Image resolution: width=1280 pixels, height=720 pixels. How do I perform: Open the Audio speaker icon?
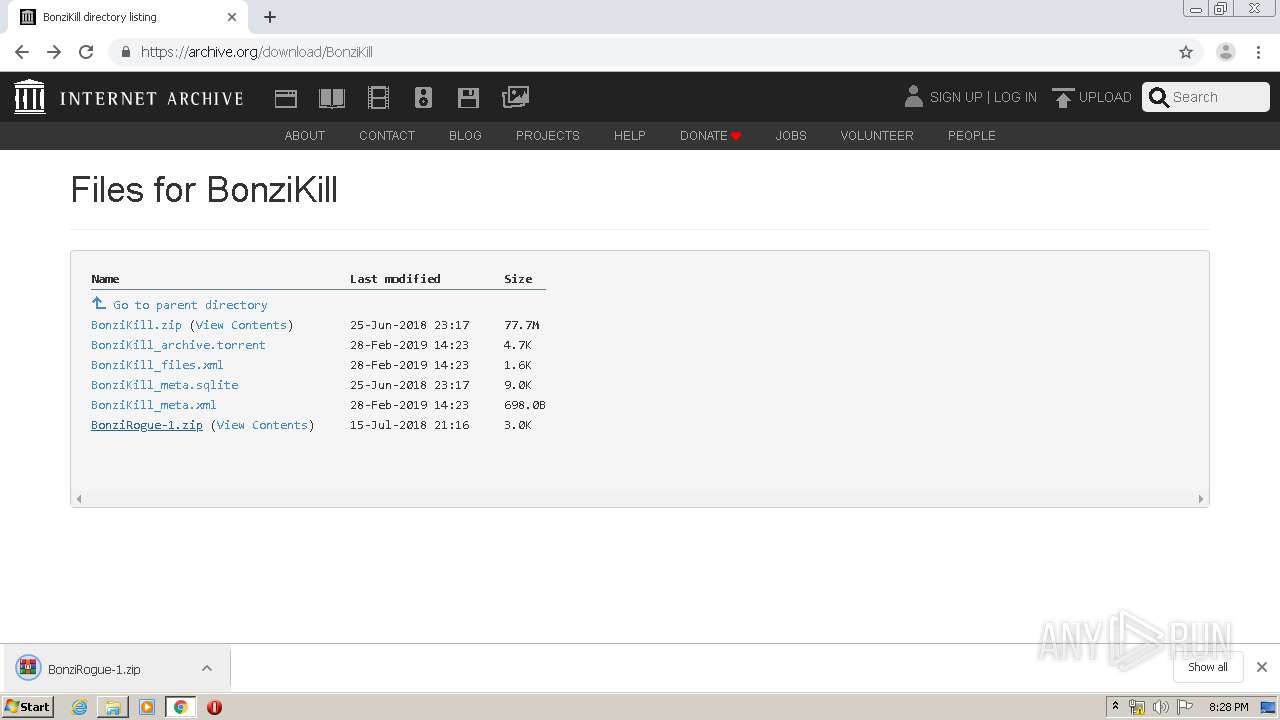click(x=423, y=98)
